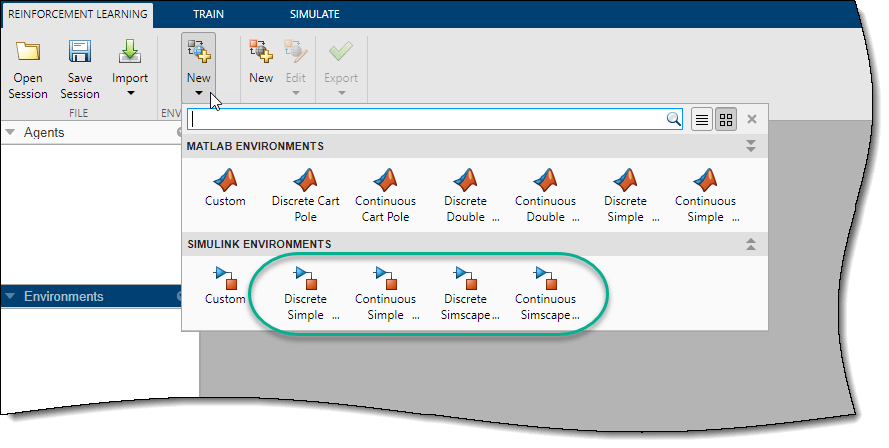Toggle the New Environment dropdown arrow
This screenshot has height=448, width=889.
click(x=198, y=93)
